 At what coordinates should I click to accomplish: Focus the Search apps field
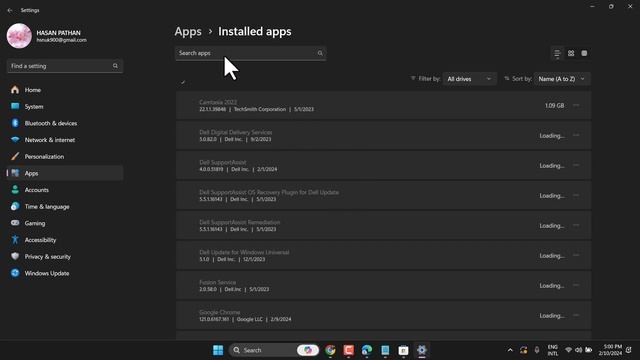coord(251,53)
